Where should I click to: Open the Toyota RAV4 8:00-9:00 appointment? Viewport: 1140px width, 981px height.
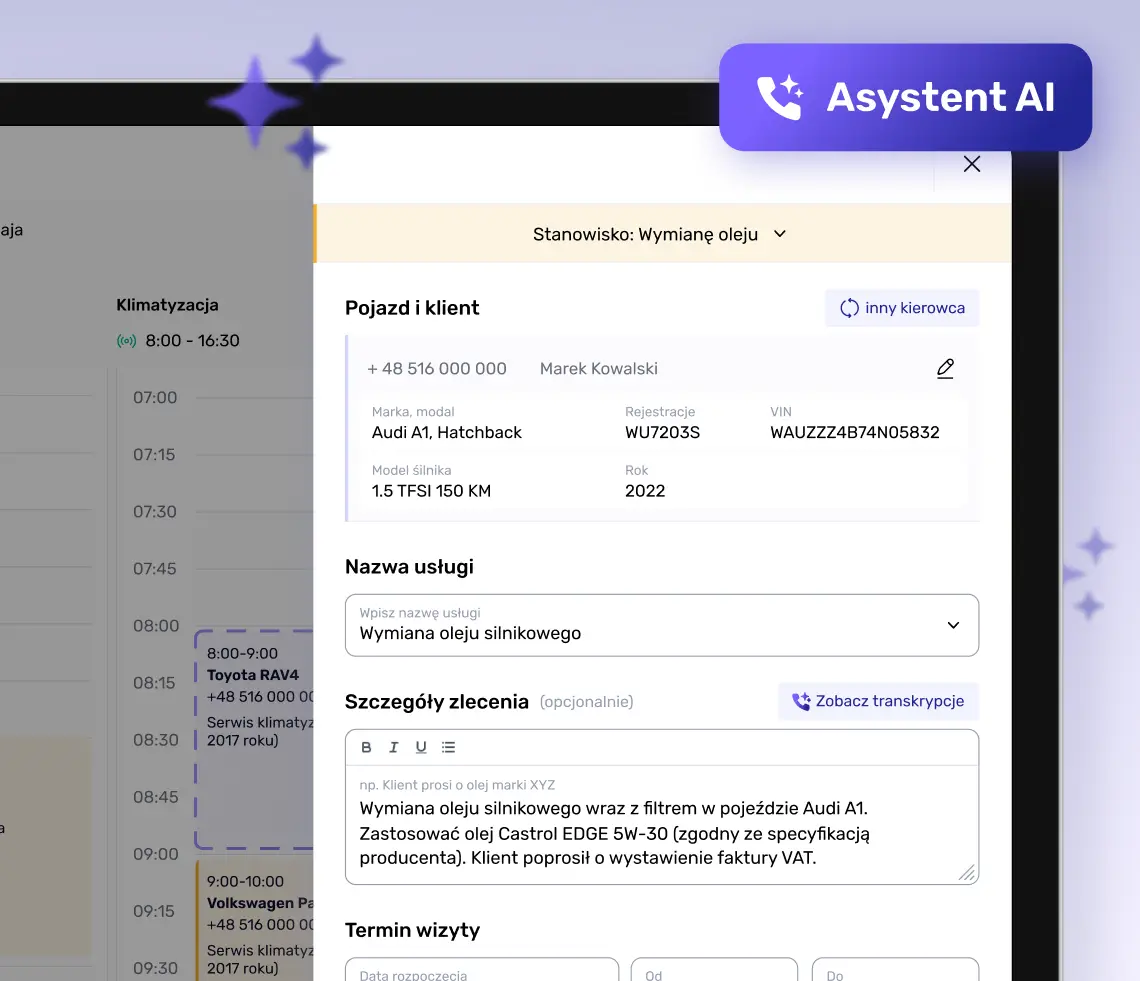point(254,739)
